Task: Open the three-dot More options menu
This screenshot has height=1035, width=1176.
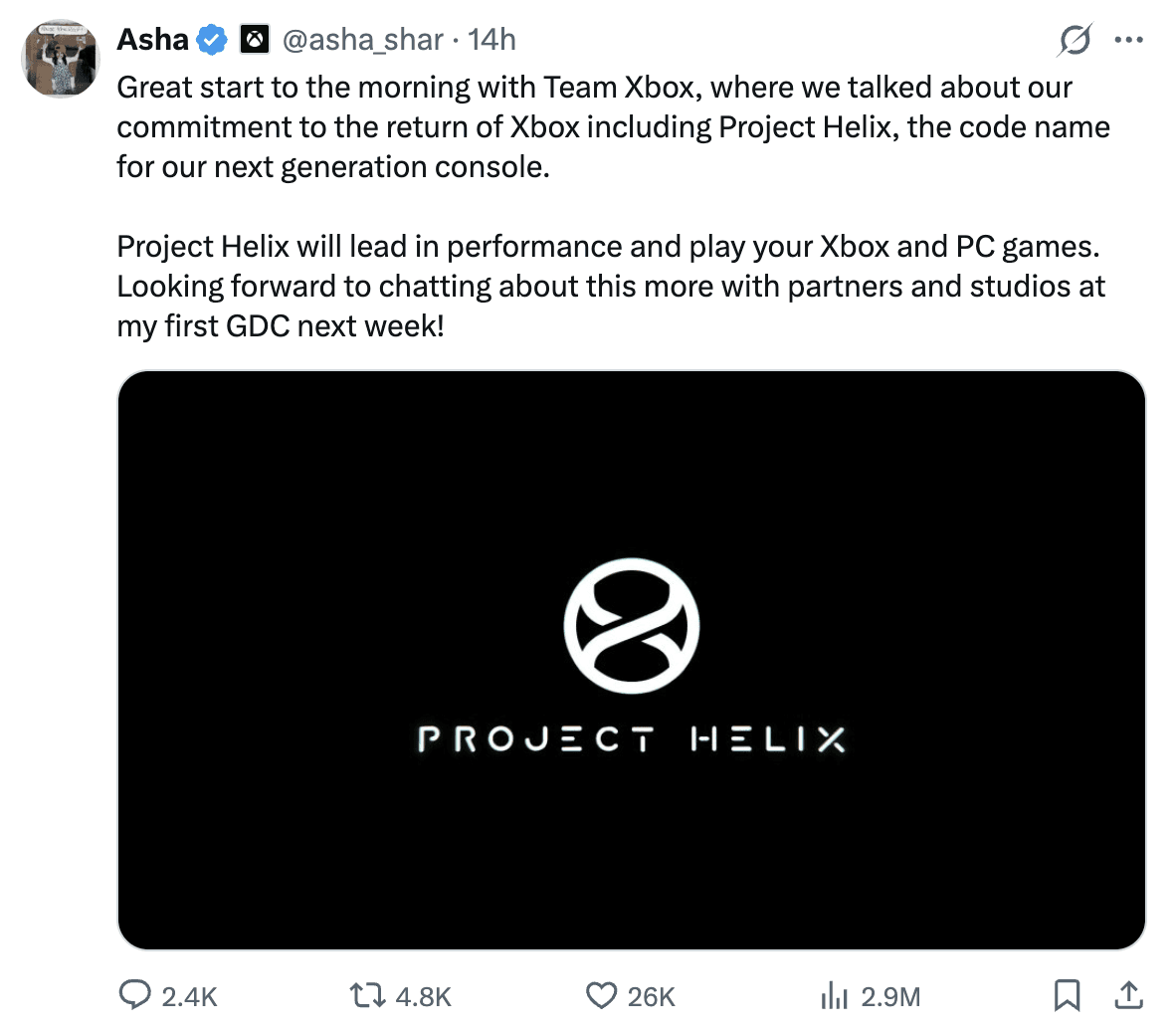Action: (1129, 40)
